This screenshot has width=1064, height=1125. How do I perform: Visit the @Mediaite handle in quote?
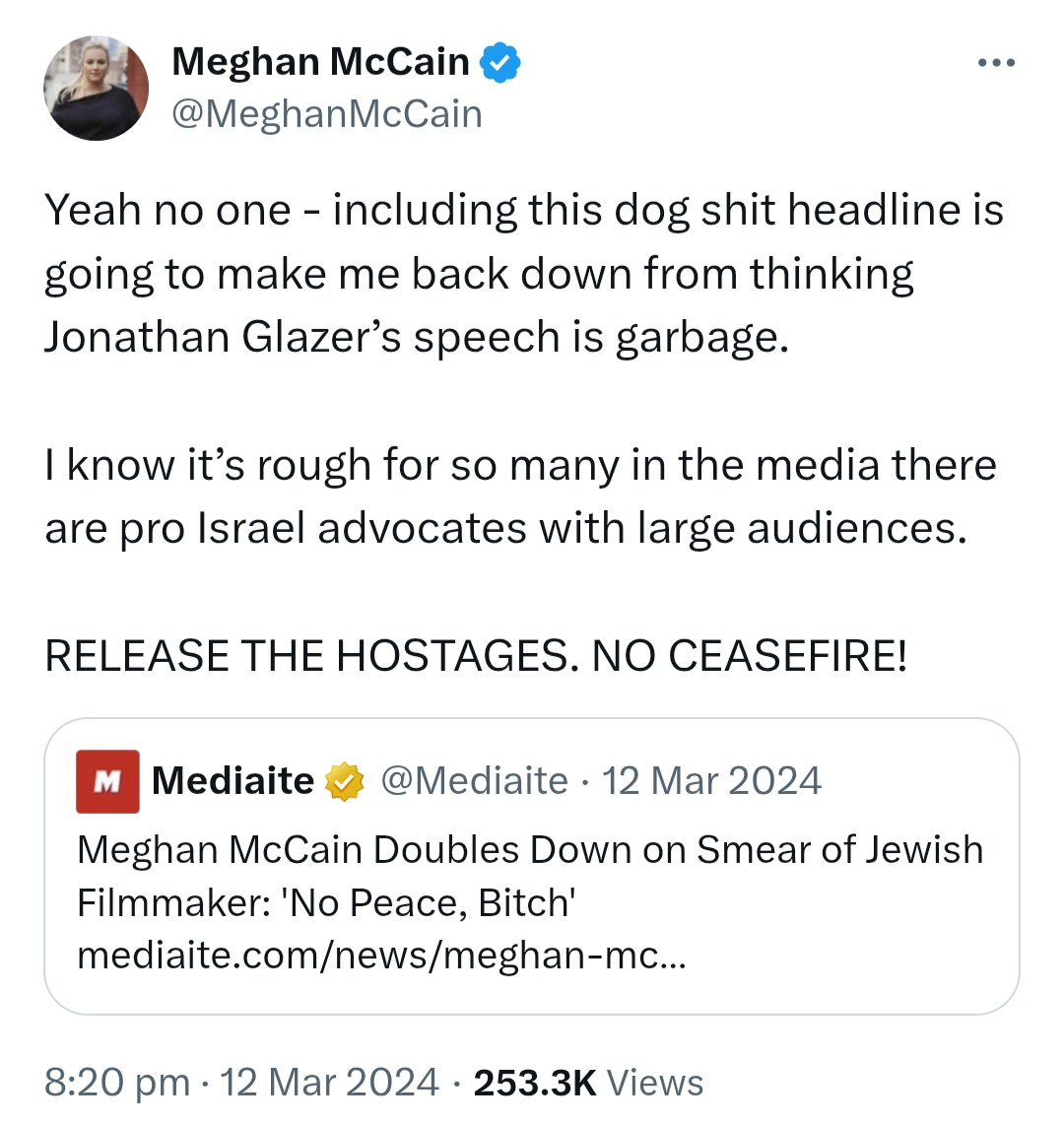474,780
